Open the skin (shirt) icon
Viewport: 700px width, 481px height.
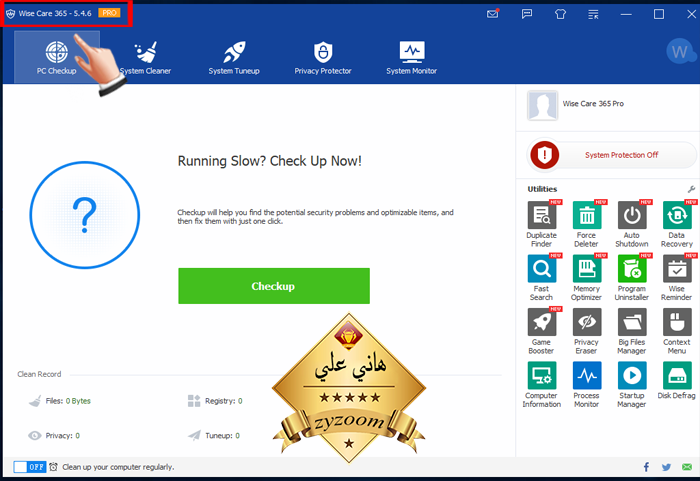(560, 14)
